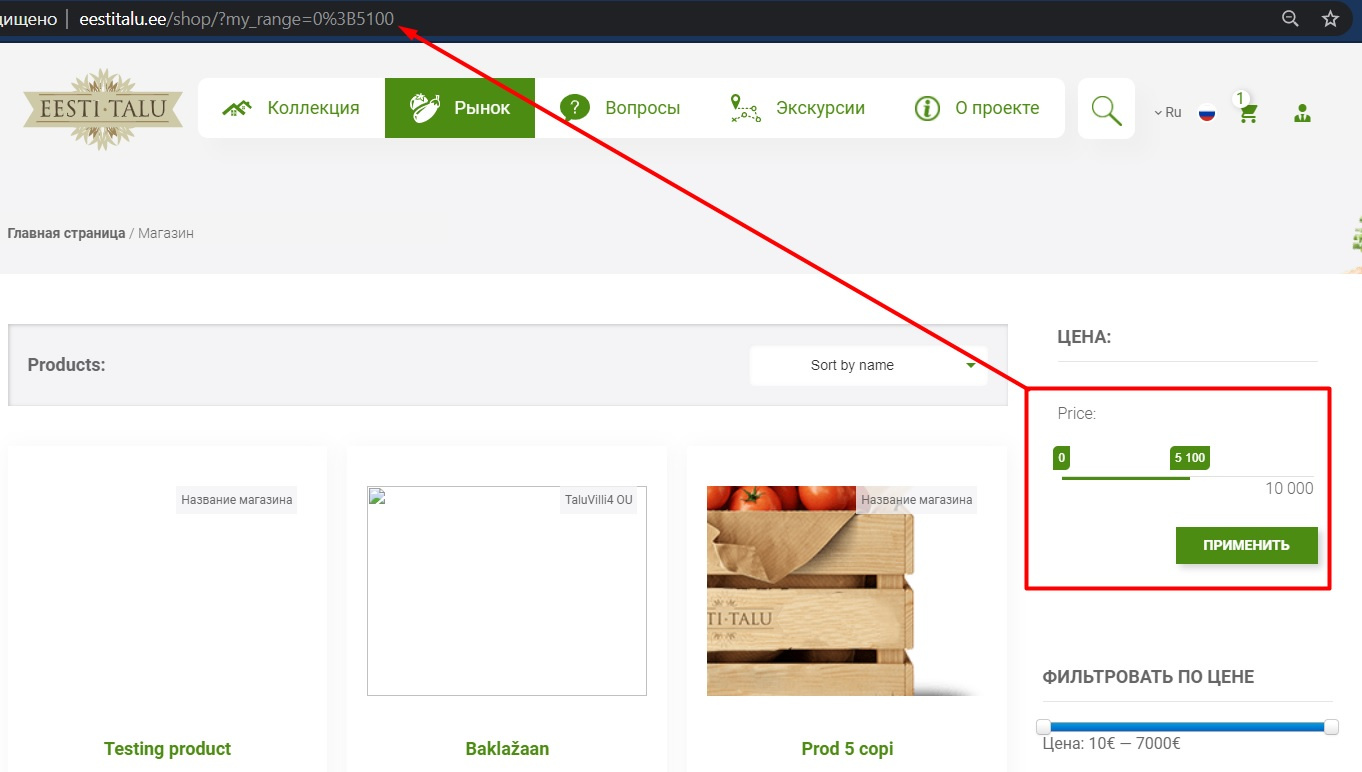The height and width of the screenshot is (772, 1362).
Task: Click the Products: heading text
Action: point(66,365)
